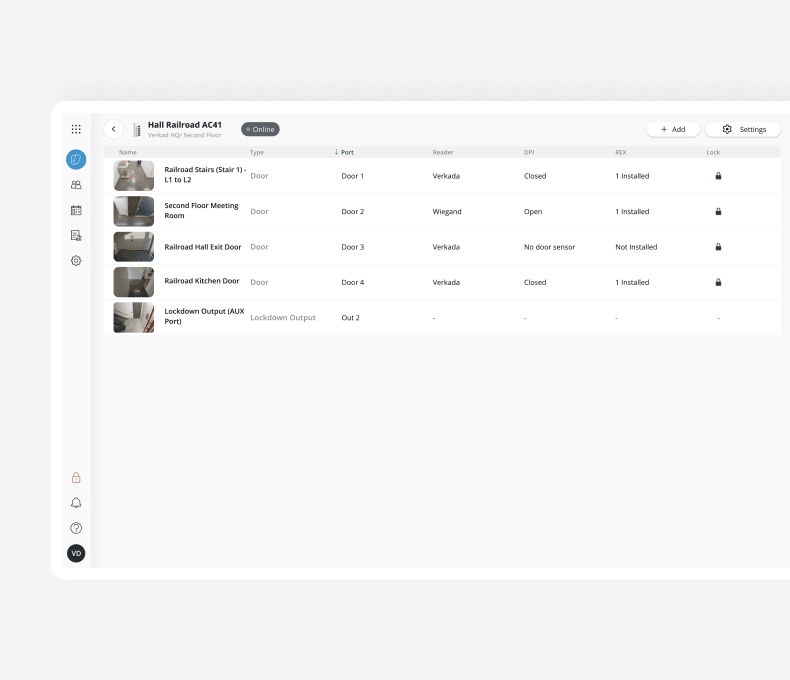This screenshot has width=790, height=680.
Task: Open Railroad Stairs (Stair 1) entry
Action: point(205,175)
